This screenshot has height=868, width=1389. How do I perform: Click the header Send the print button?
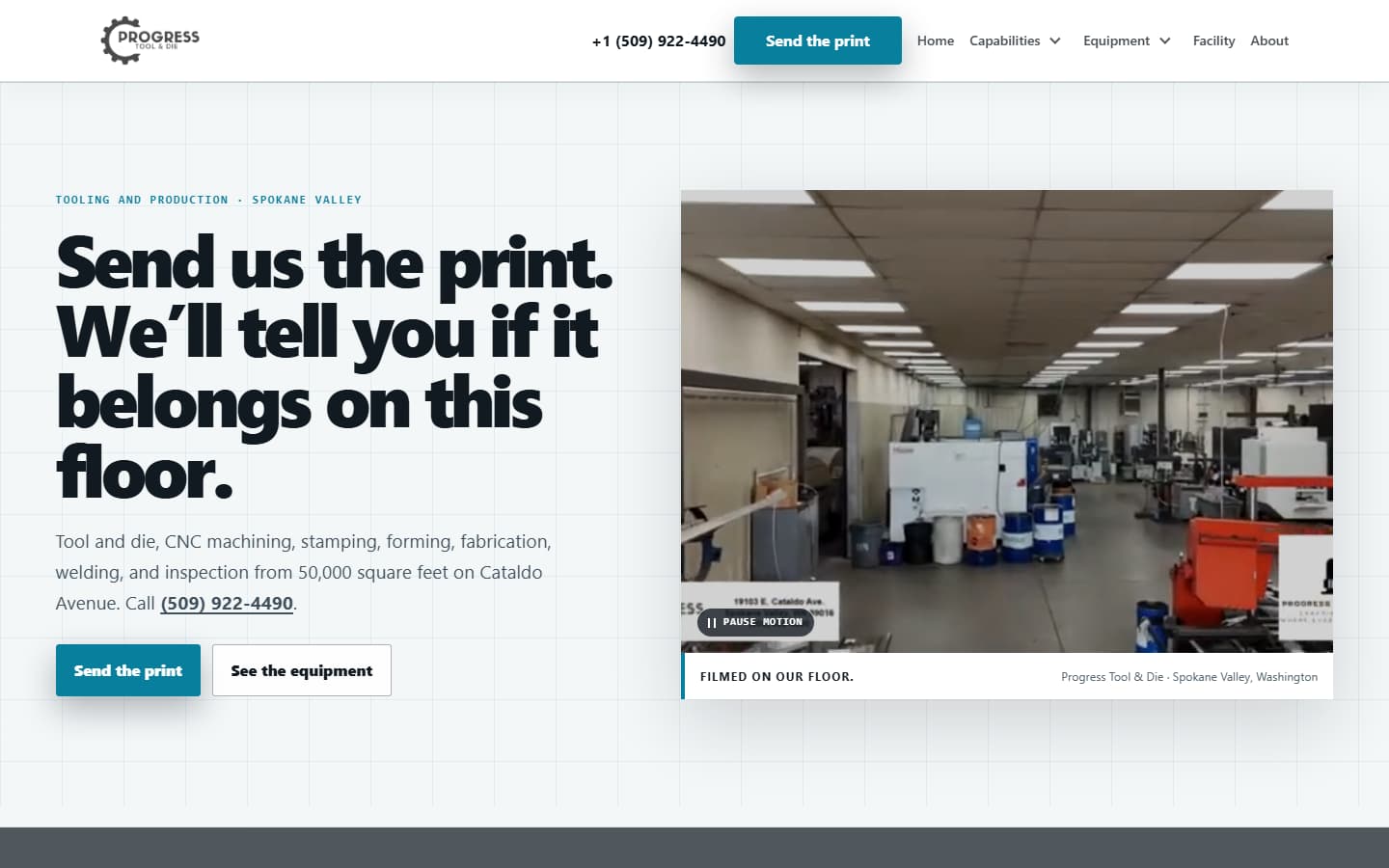pos(818,41)
